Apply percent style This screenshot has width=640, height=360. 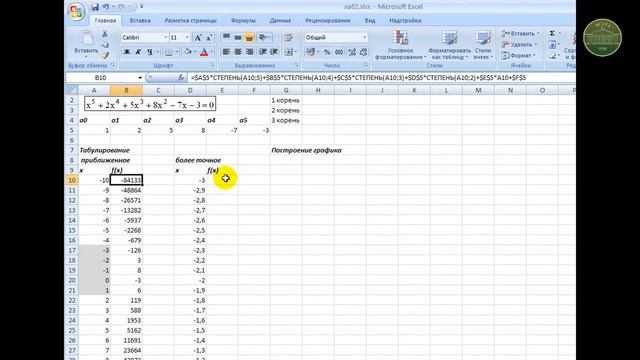point(327,52)
